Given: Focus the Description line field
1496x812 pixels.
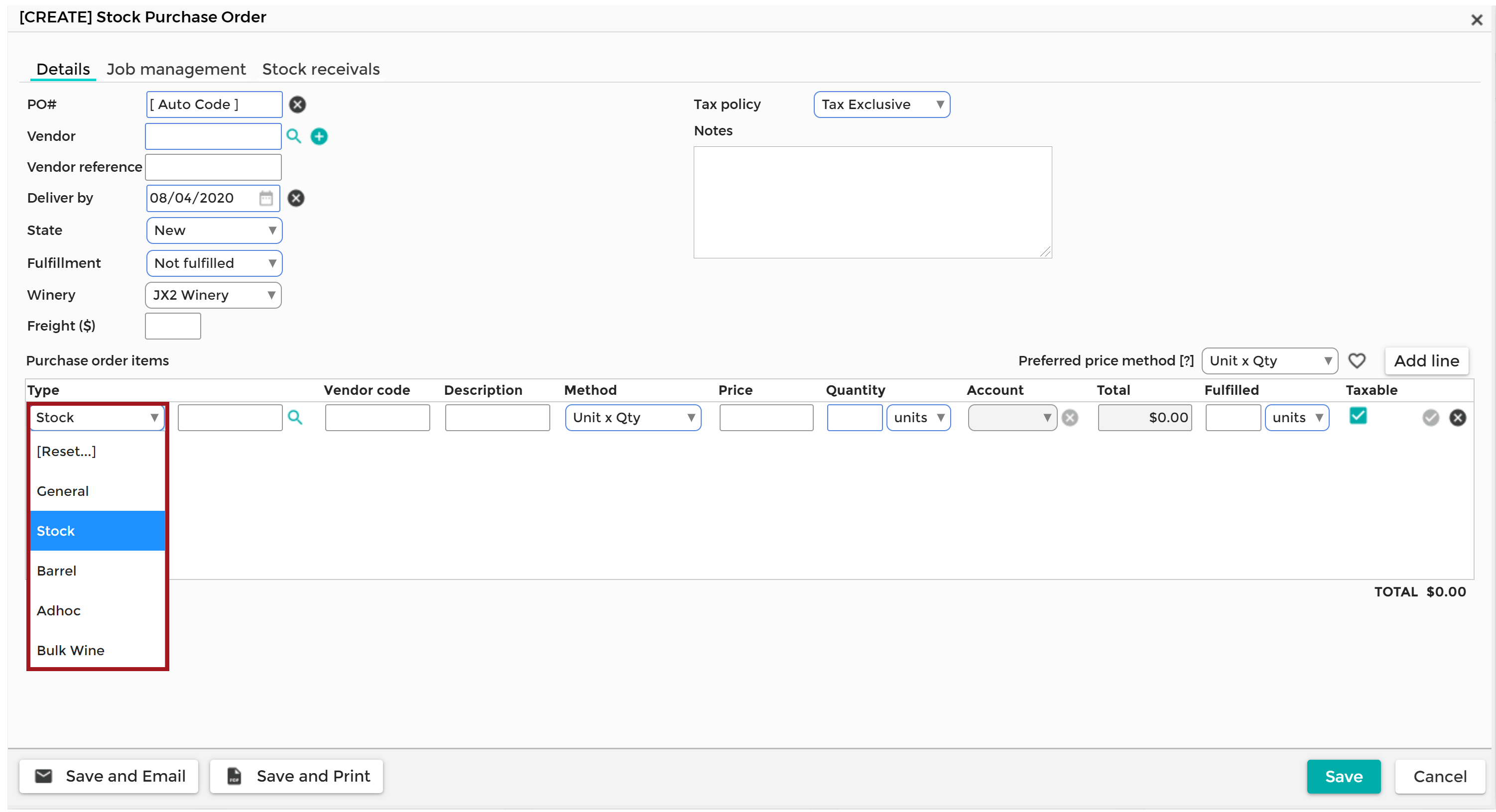Looking at the screenshot, I should click(497, 418).
